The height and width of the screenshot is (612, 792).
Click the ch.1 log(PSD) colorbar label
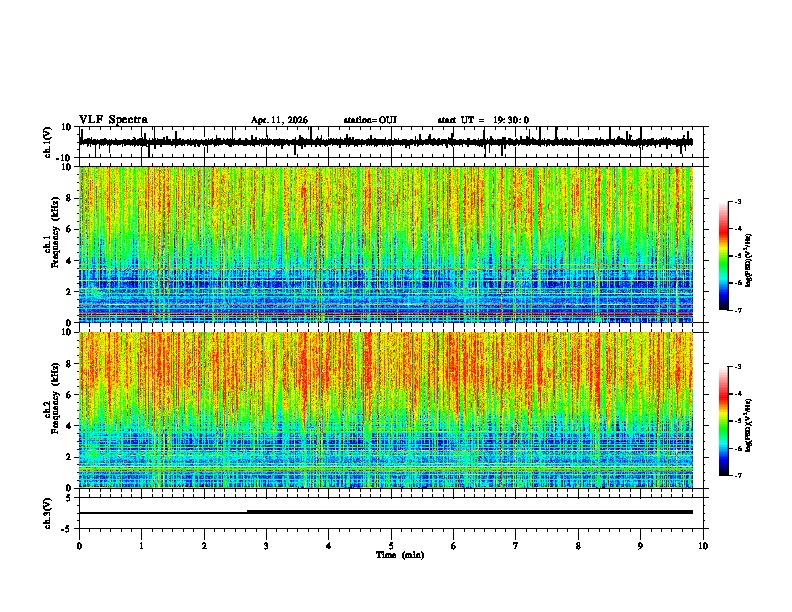coord(749,261)
